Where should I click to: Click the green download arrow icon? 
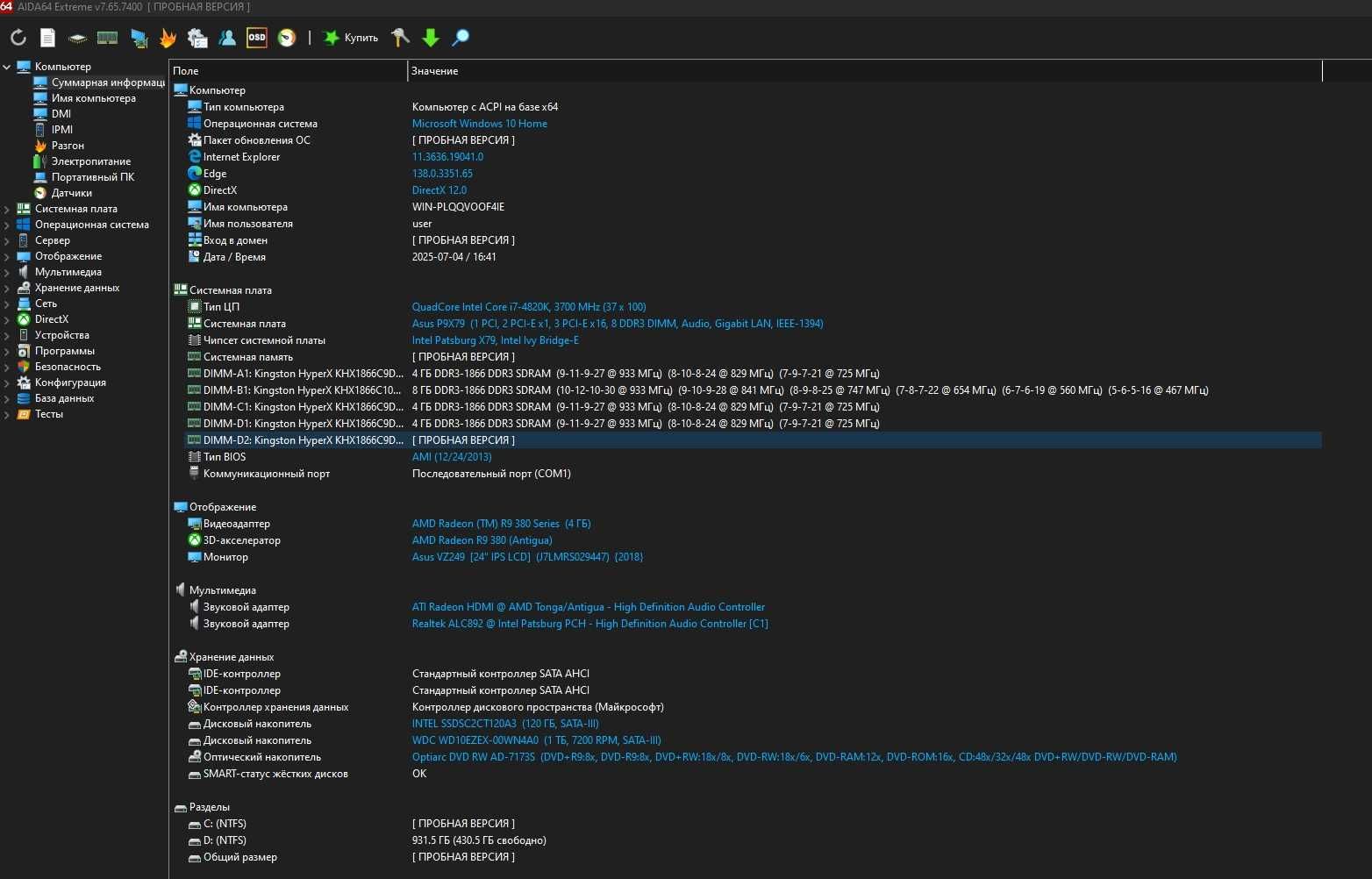[431, 38]
